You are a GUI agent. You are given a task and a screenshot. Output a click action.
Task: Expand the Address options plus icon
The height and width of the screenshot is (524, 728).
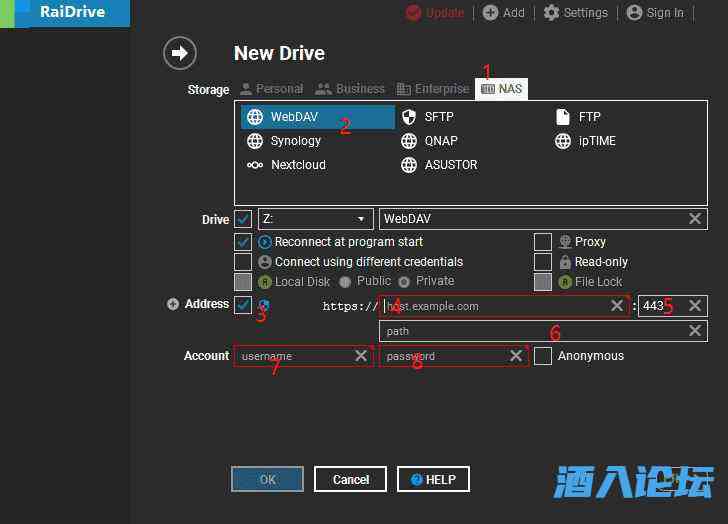173,304
